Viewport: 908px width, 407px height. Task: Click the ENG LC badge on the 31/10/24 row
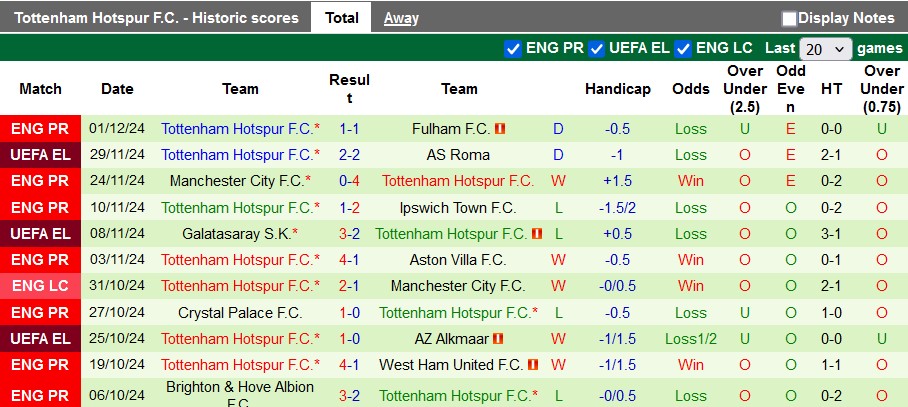coord(40,286)
